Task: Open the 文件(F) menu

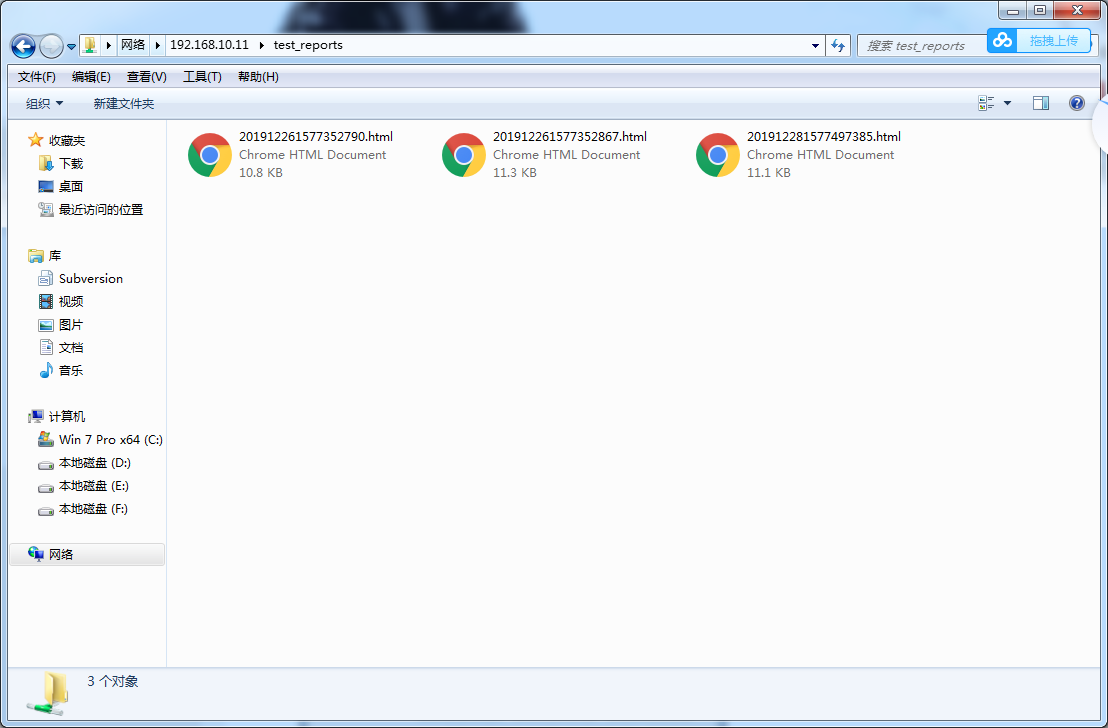Action: click(x=37, y=76)
